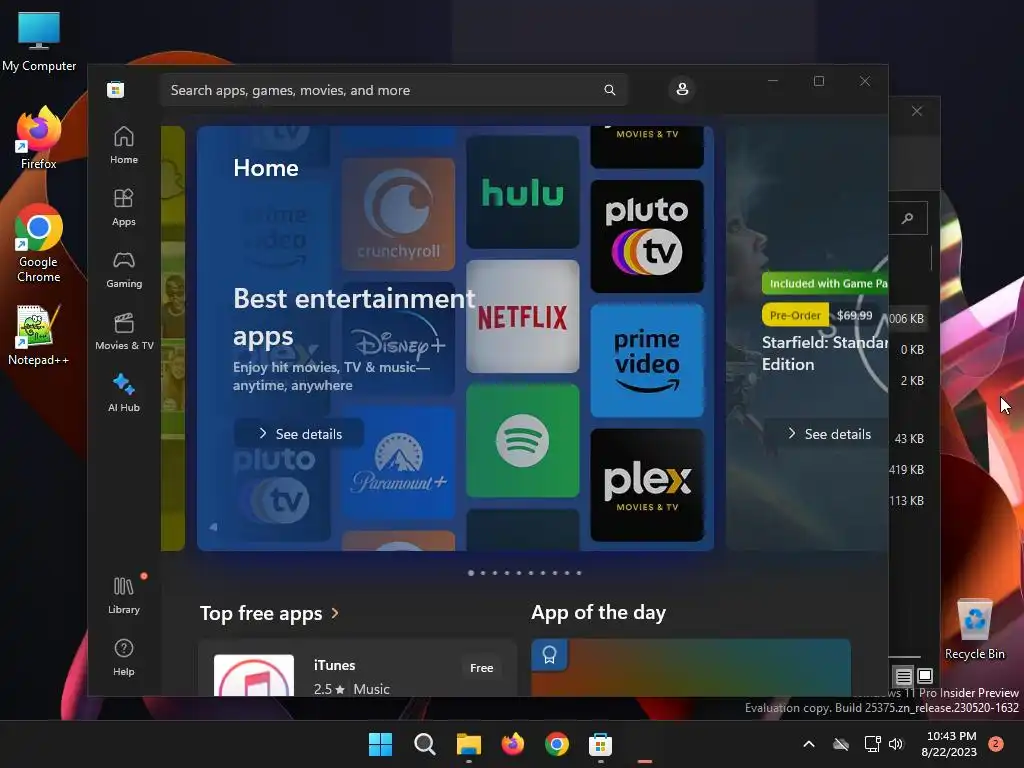Screen dimensions: 1024x768
Task: Select the first carousel page dot
Action: click(x=471, y=573)
